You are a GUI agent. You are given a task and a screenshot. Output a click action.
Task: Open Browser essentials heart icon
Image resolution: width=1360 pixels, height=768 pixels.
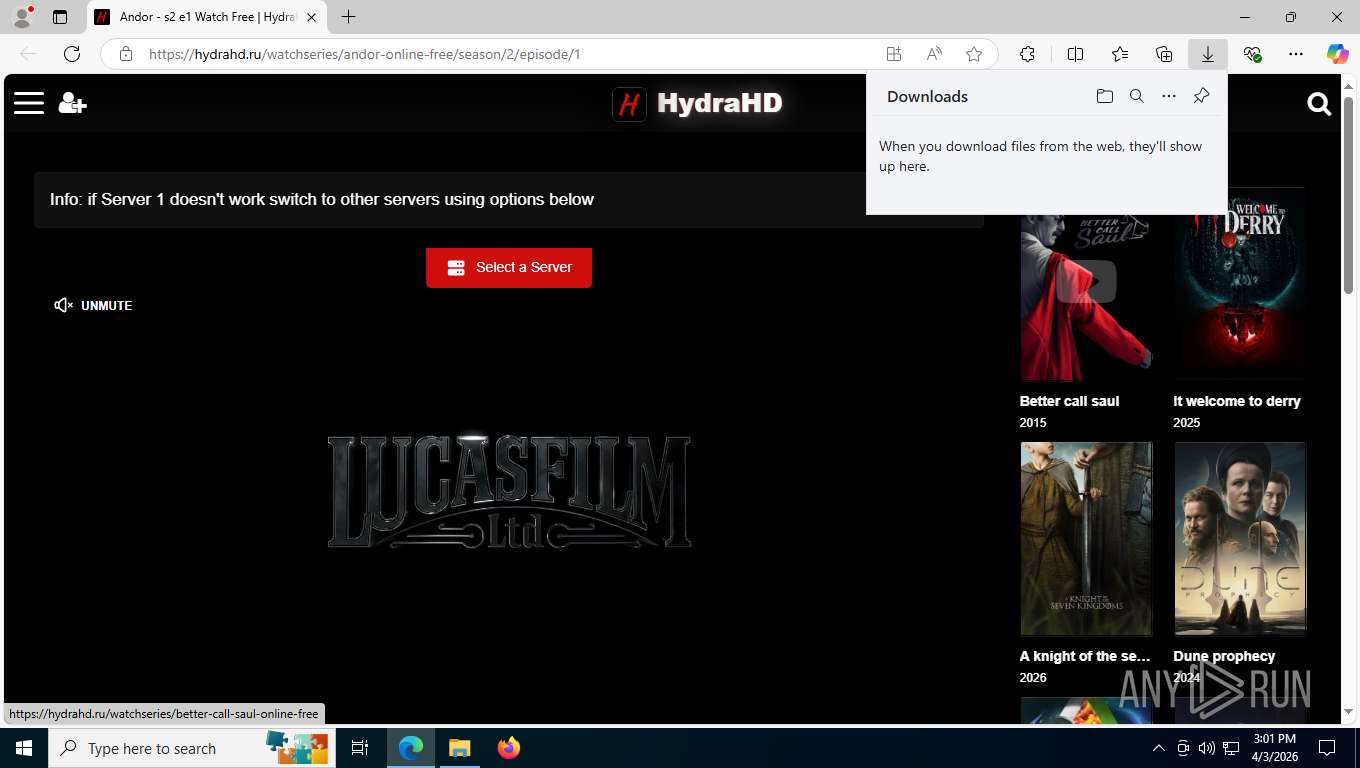(1252, 54)
